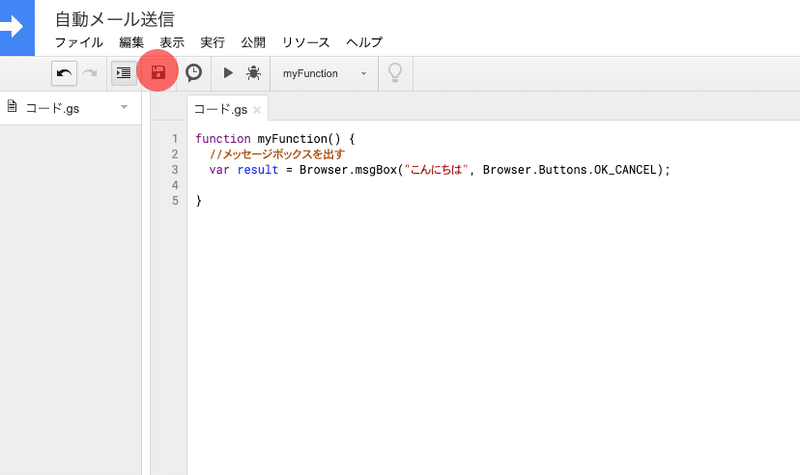800x475 pixels.
Task: Click the undo arrow icon
Action: (x=64, y=73)
